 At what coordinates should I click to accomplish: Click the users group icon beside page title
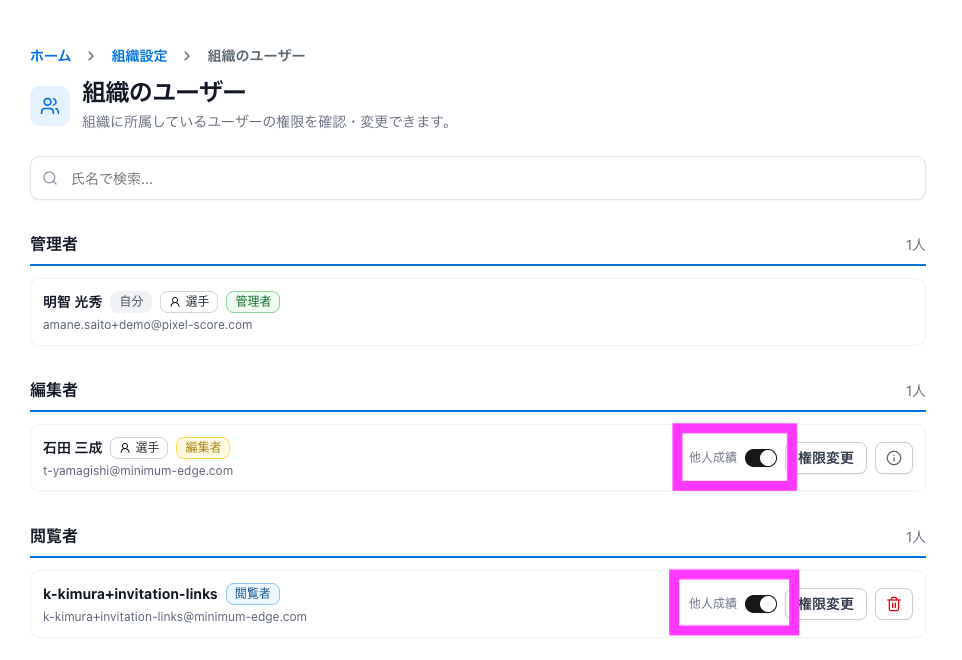point(50,106)
